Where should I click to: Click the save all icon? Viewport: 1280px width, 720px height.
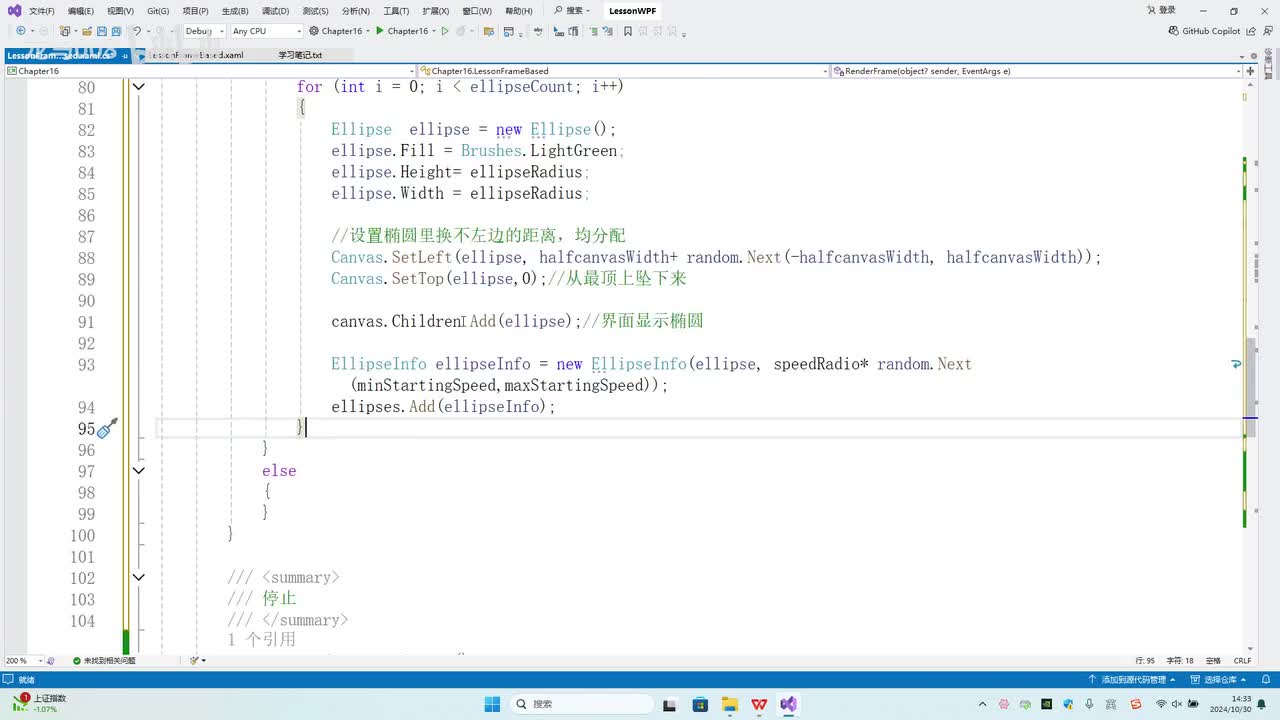coord(118,31)
